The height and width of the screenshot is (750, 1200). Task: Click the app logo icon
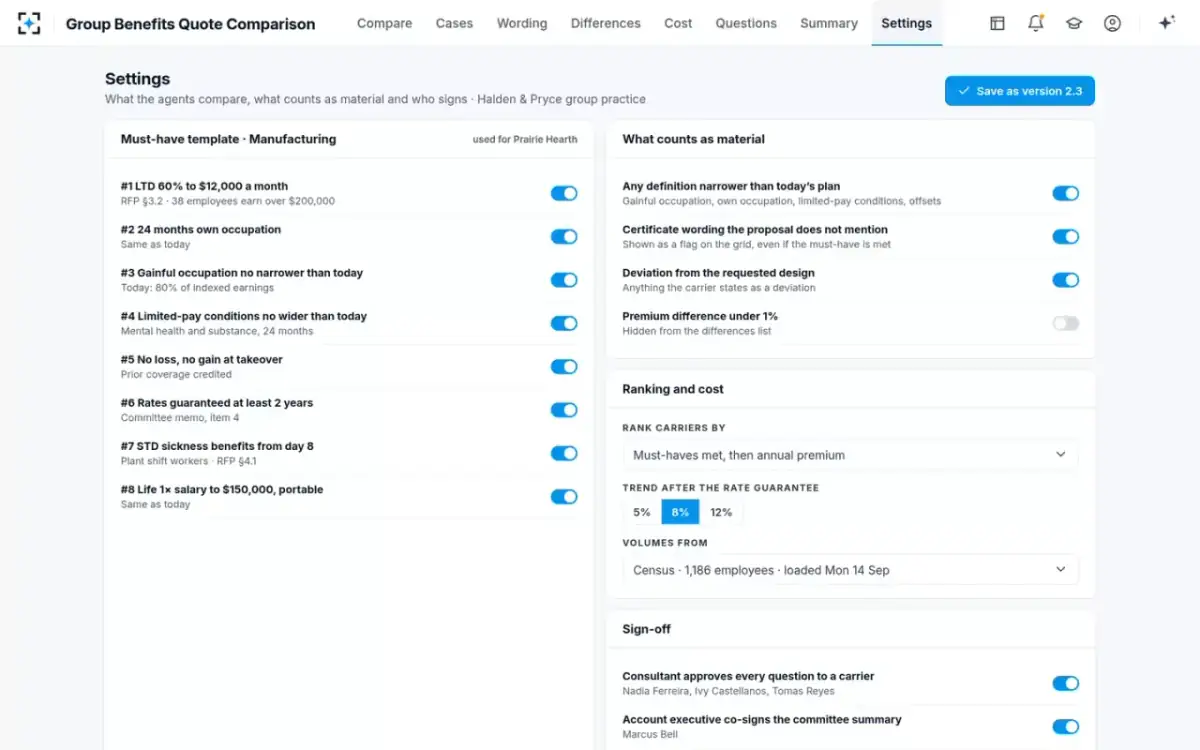pyautogui.click(x=30, y=23)
